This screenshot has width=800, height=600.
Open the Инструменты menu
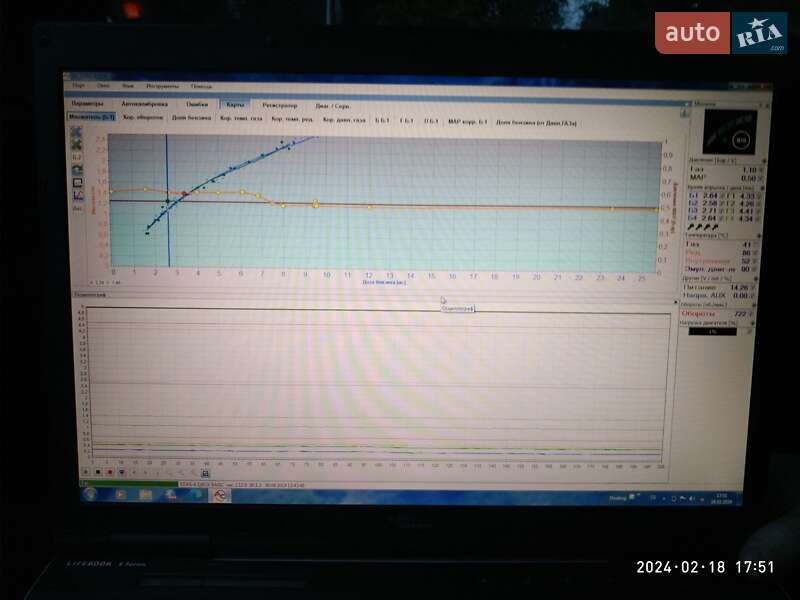point(162,86)
